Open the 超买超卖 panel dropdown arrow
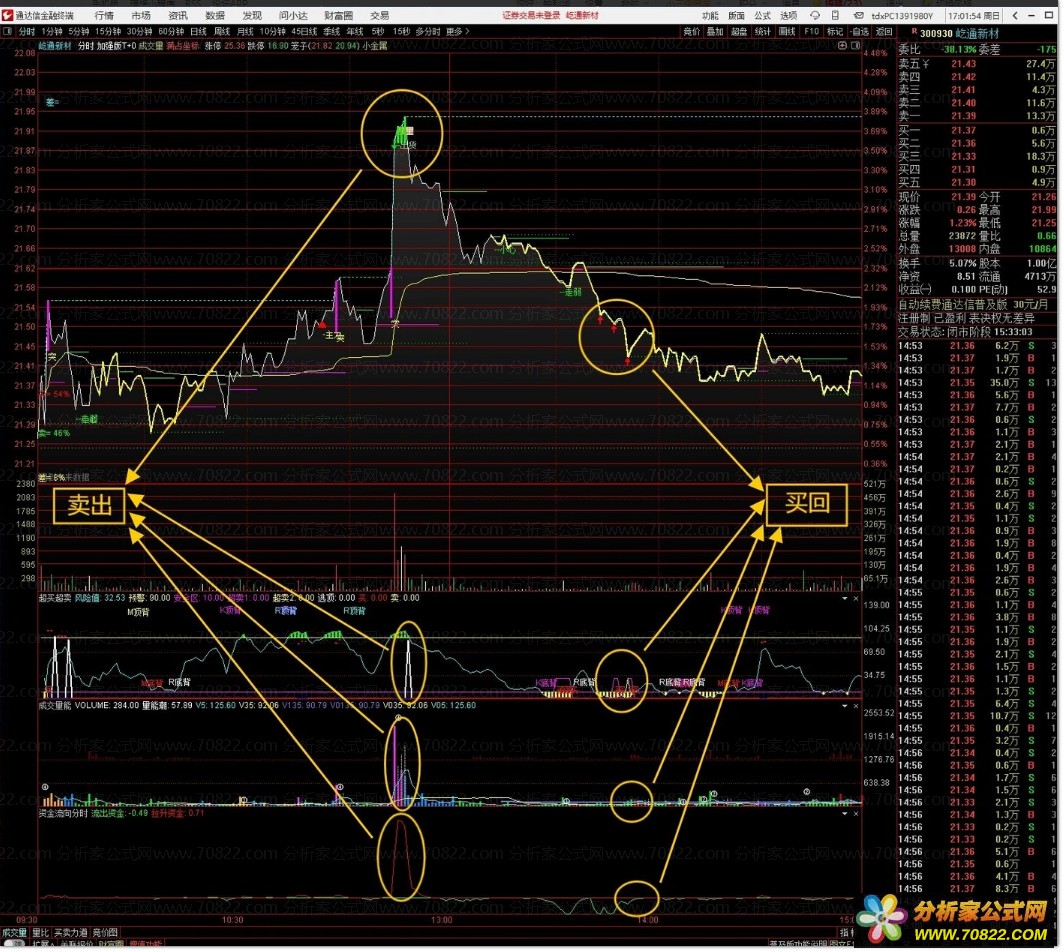1064x951 pixels. 845,599
